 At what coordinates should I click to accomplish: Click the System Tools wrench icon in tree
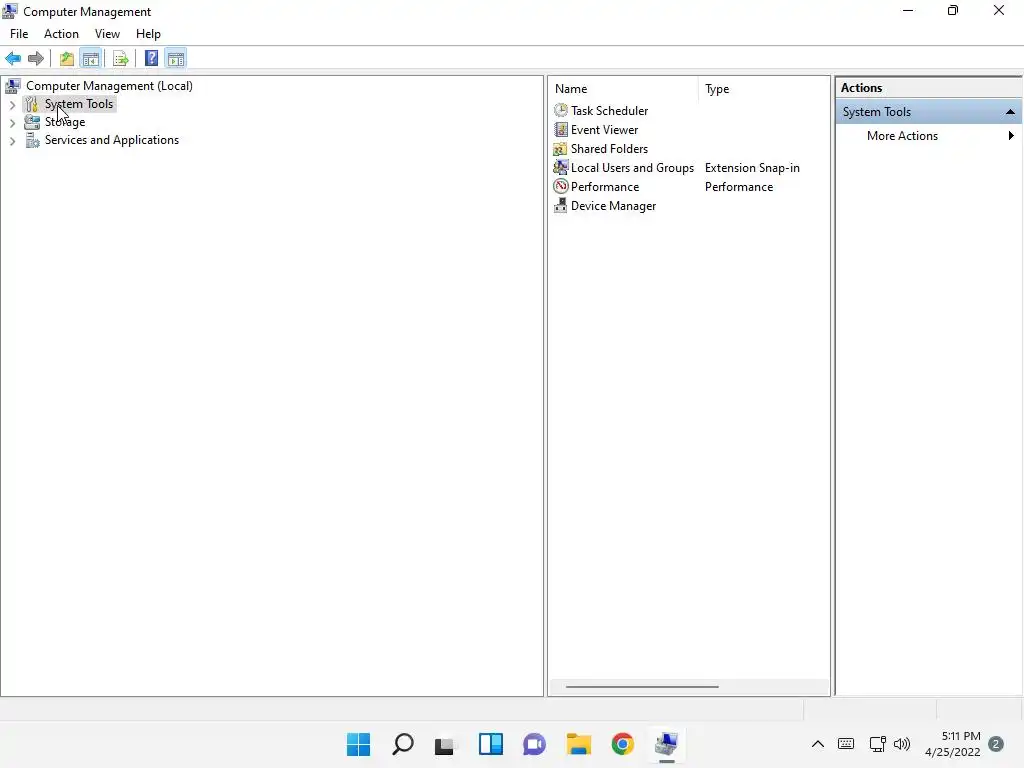point(32,104)
